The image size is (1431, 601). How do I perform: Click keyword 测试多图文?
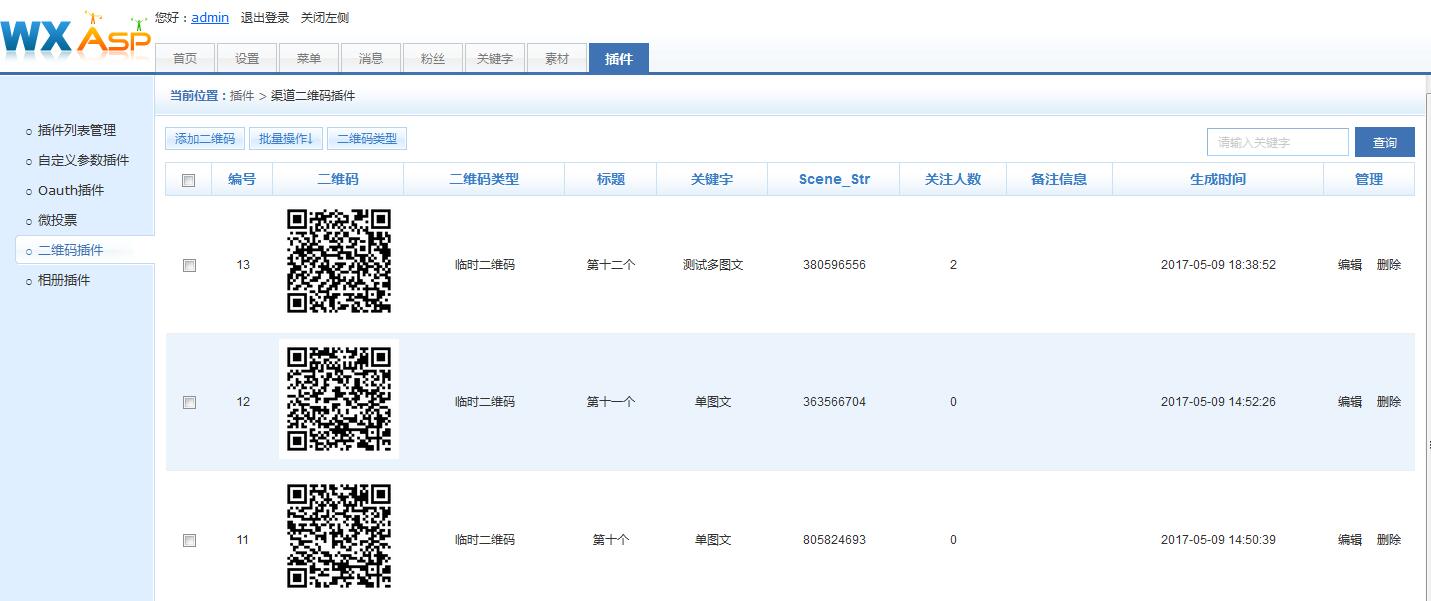click(713, 265)
